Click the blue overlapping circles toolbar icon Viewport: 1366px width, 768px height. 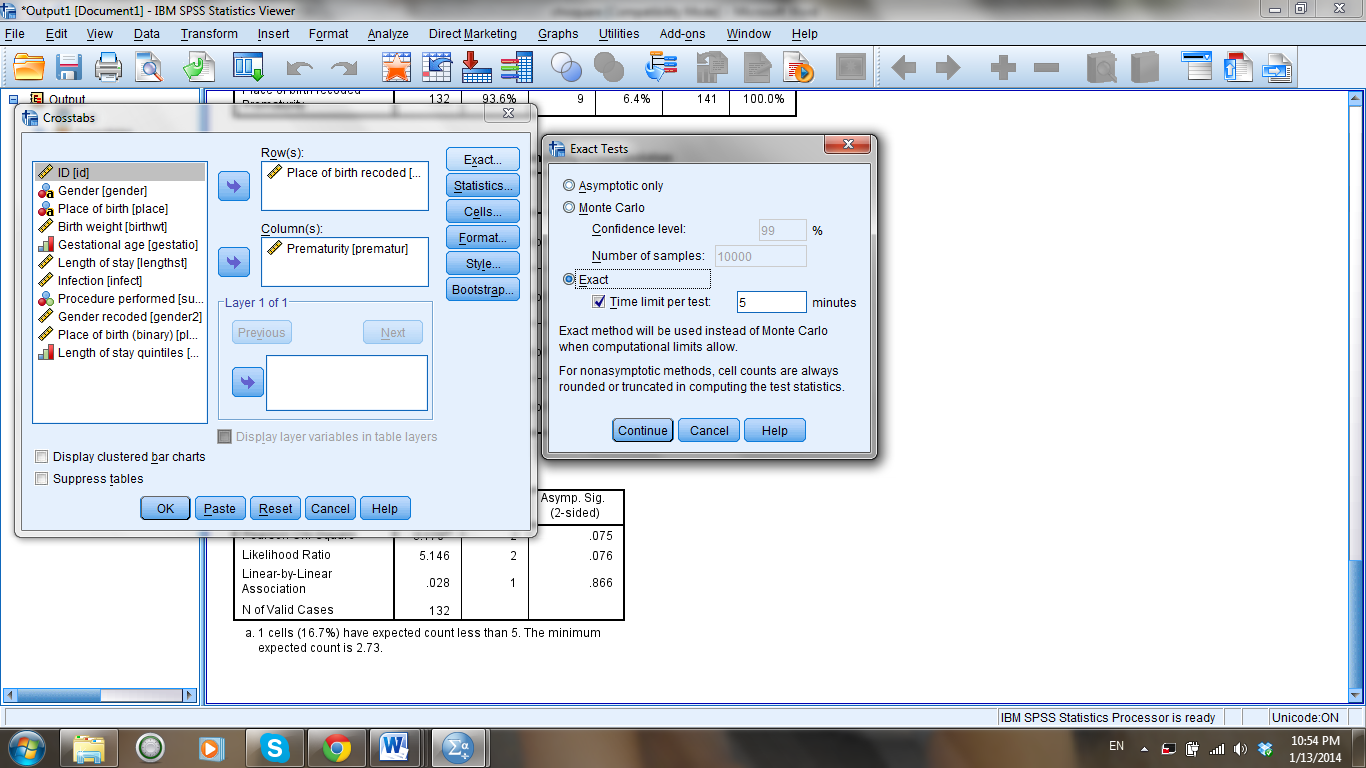click(567, 67)
